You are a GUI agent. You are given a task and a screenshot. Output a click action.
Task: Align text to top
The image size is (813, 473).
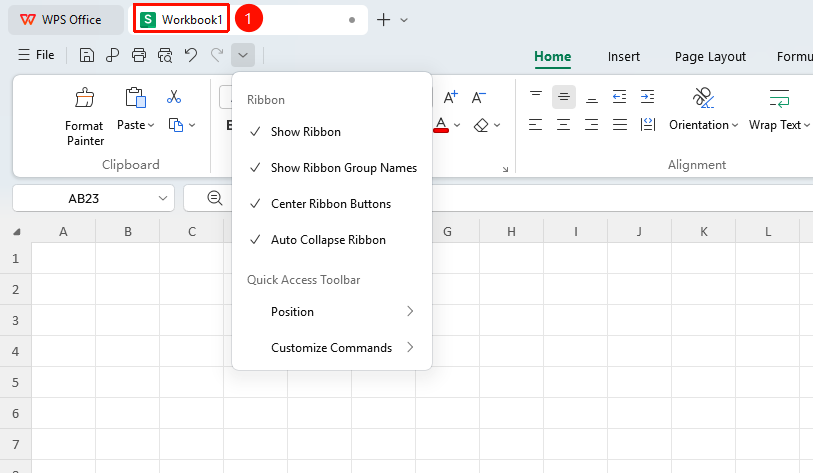point(536,97)
